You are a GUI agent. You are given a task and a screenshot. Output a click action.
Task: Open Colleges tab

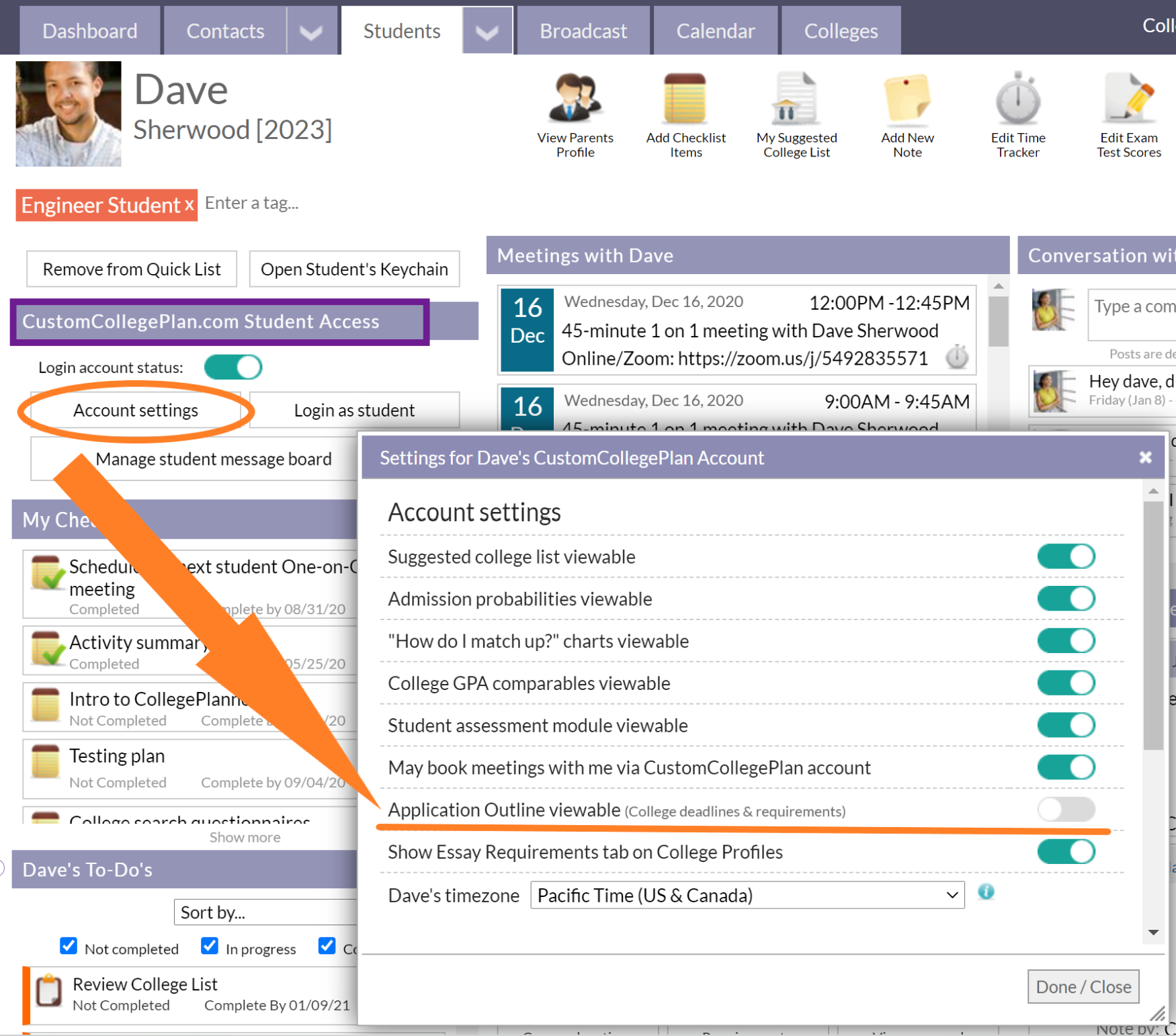pyautogui.click(x=841, y=31)
